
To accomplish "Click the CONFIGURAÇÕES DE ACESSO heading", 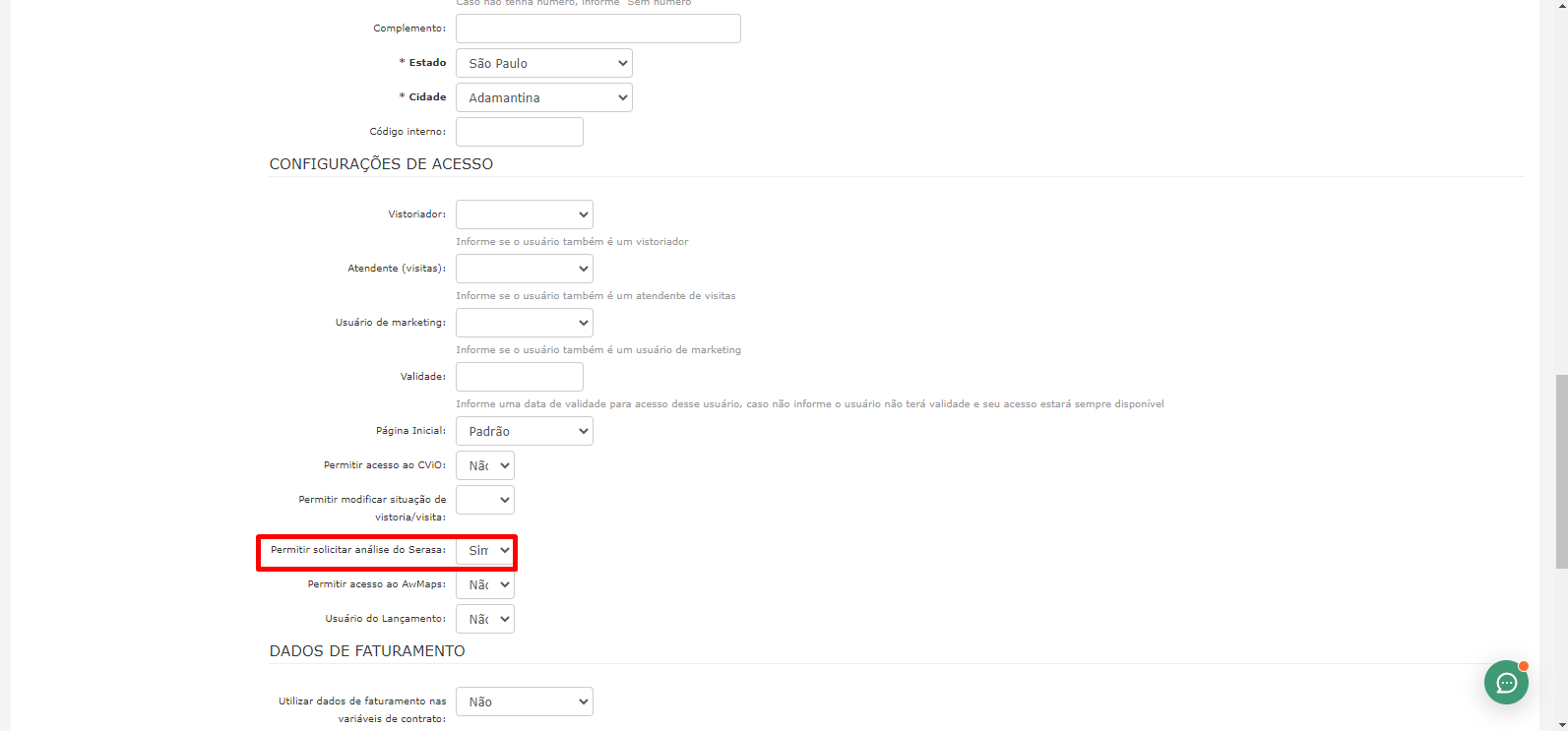I will click(381, 164).
